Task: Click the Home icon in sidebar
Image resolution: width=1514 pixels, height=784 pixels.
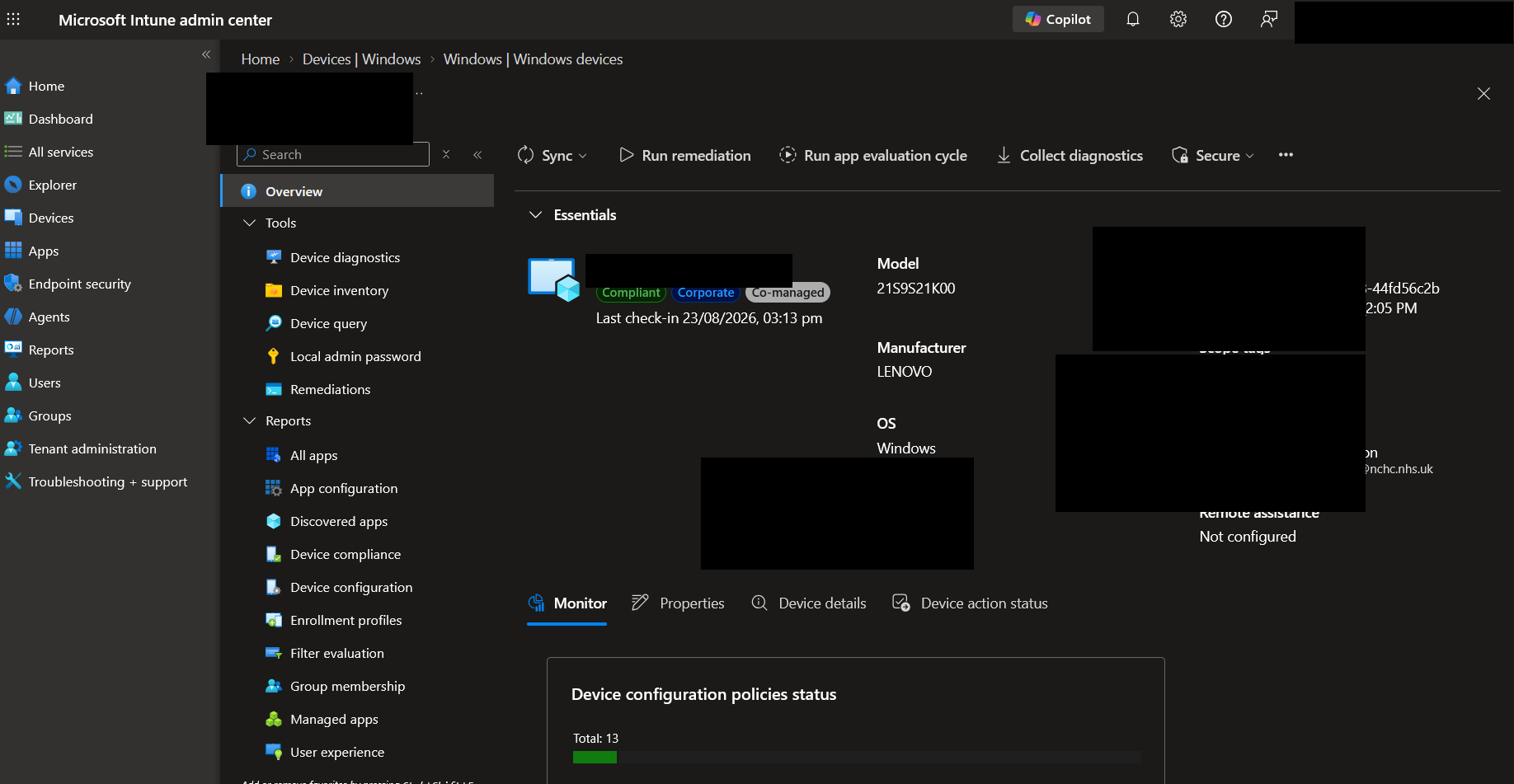Action: (x=13, y=86)
